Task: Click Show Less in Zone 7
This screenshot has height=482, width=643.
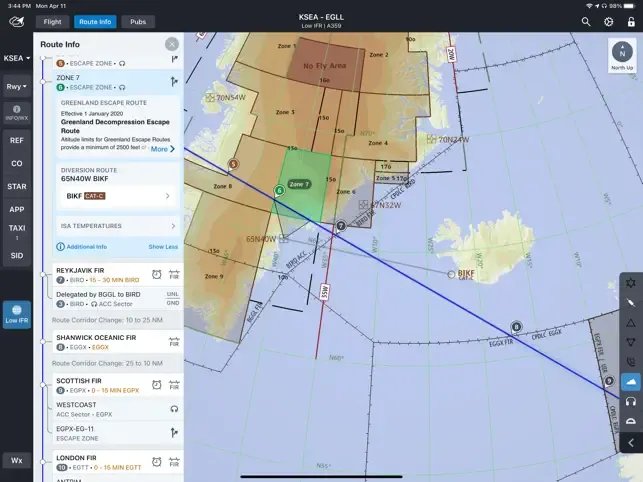Action: point(163,247)
